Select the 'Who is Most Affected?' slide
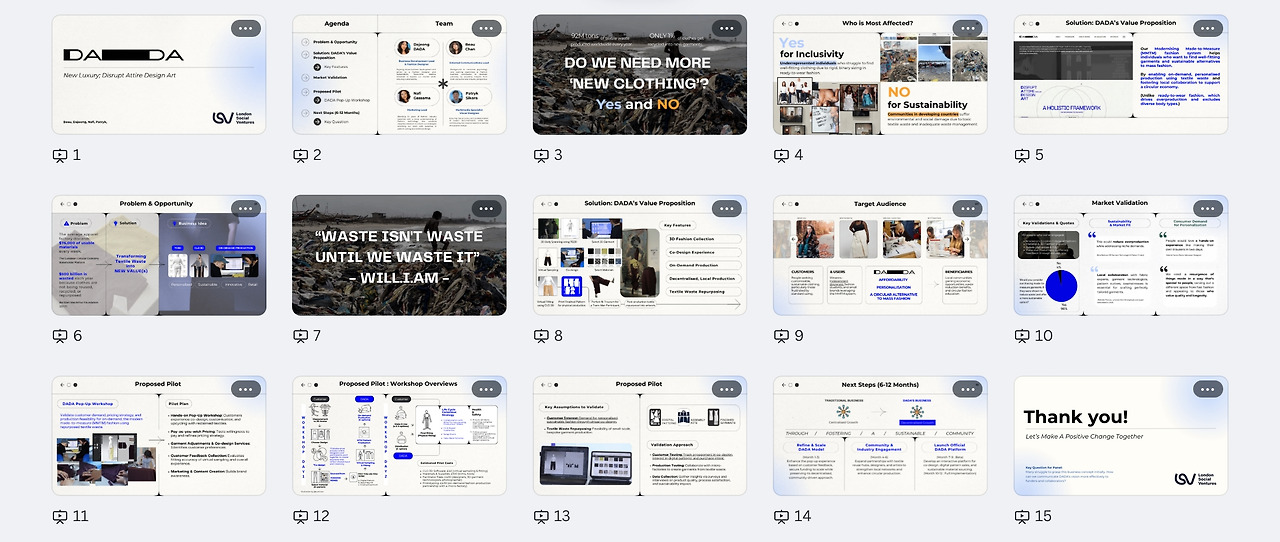Screen dimensions: 1280x542 coord(880,75)
